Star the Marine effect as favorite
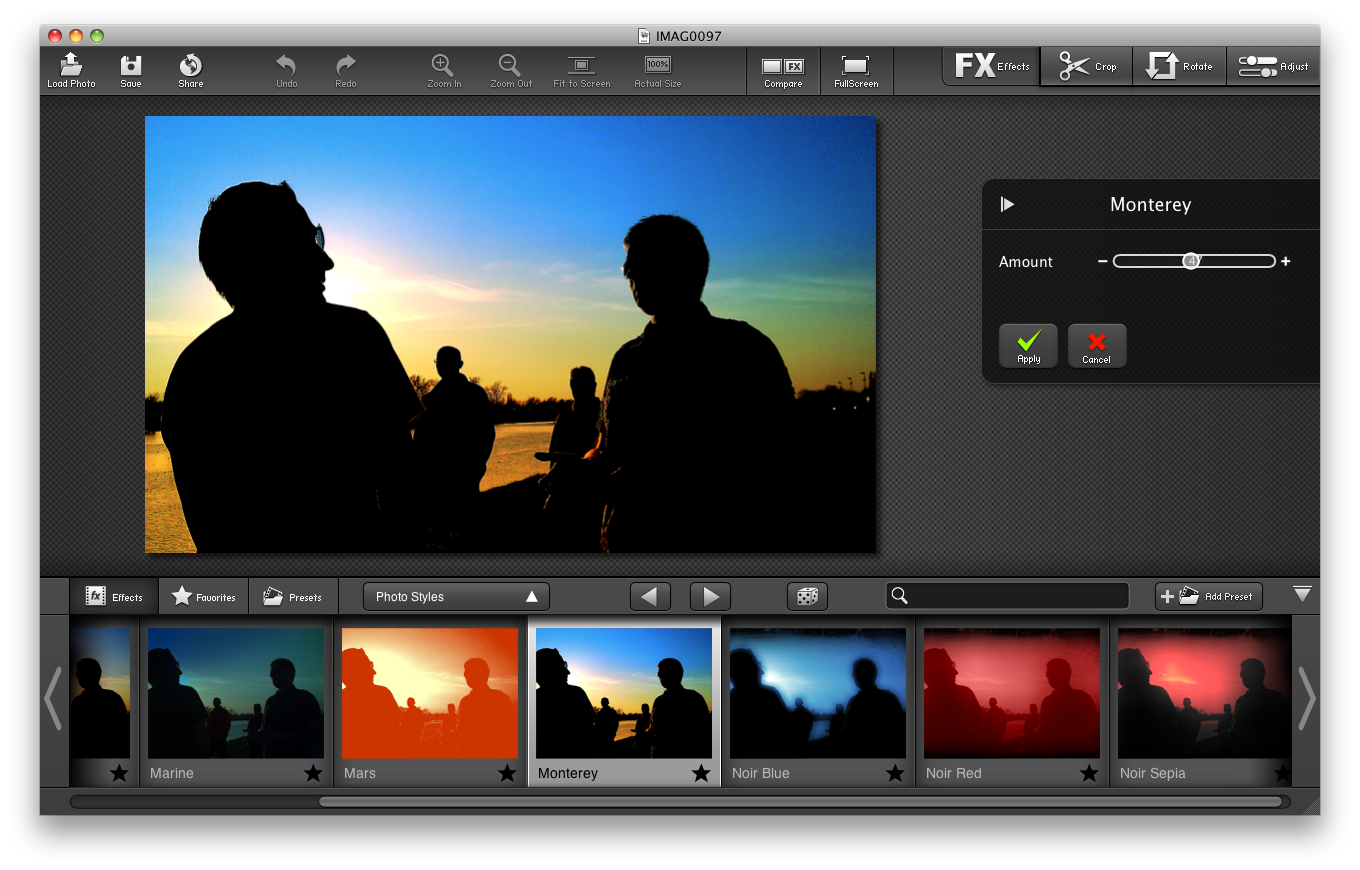 [x=312, y=773]
